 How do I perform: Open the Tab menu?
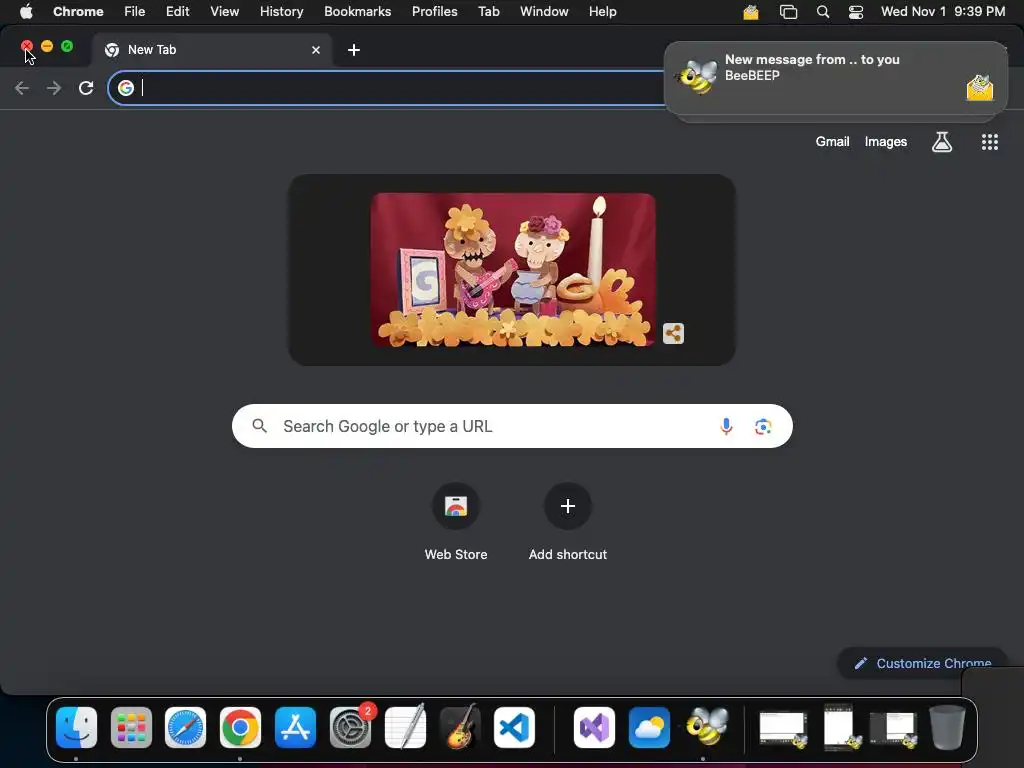[x=488, y=11]
